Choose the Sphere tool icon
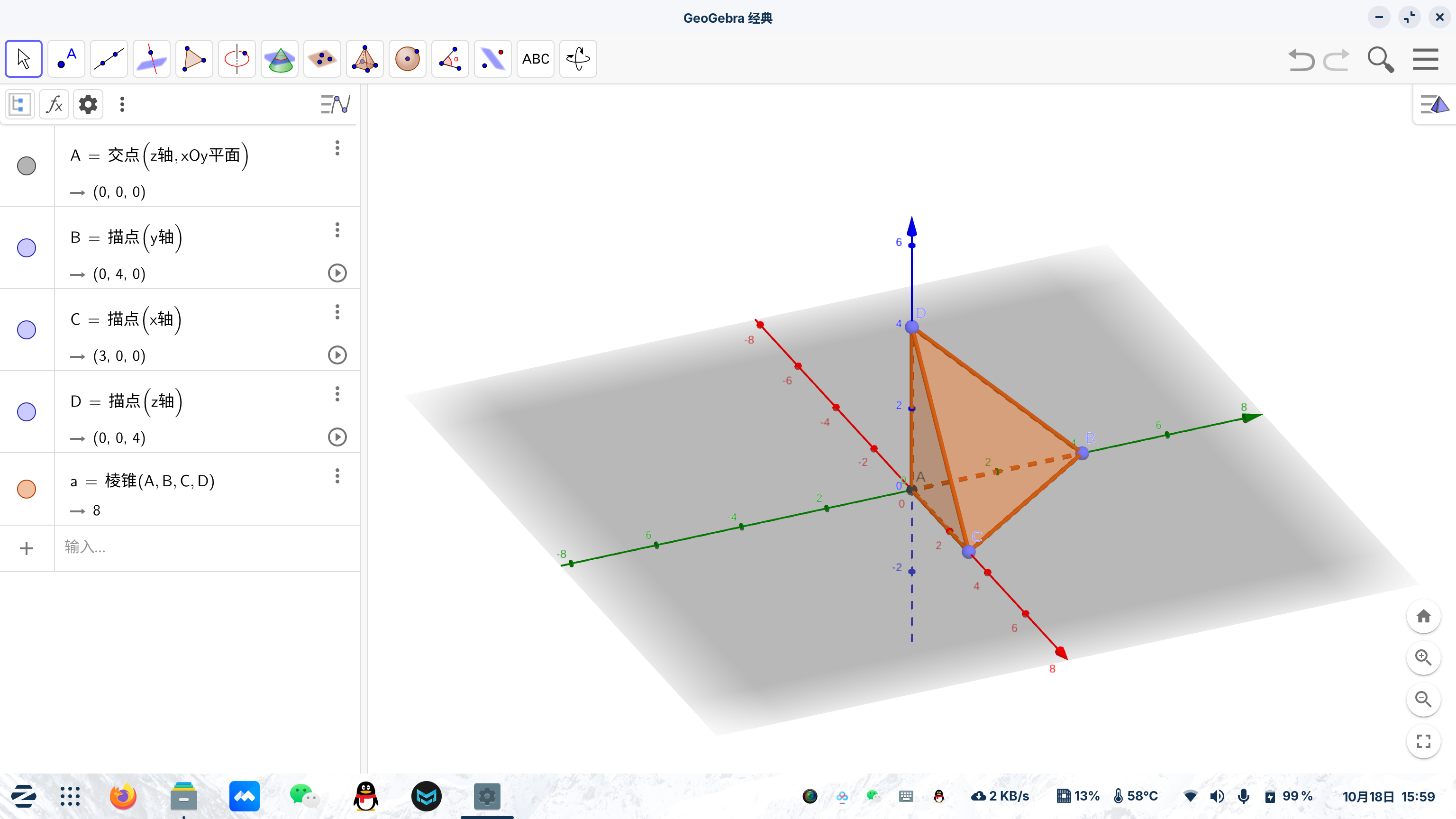The image size is (1456, 819). [x=407, y=59]
